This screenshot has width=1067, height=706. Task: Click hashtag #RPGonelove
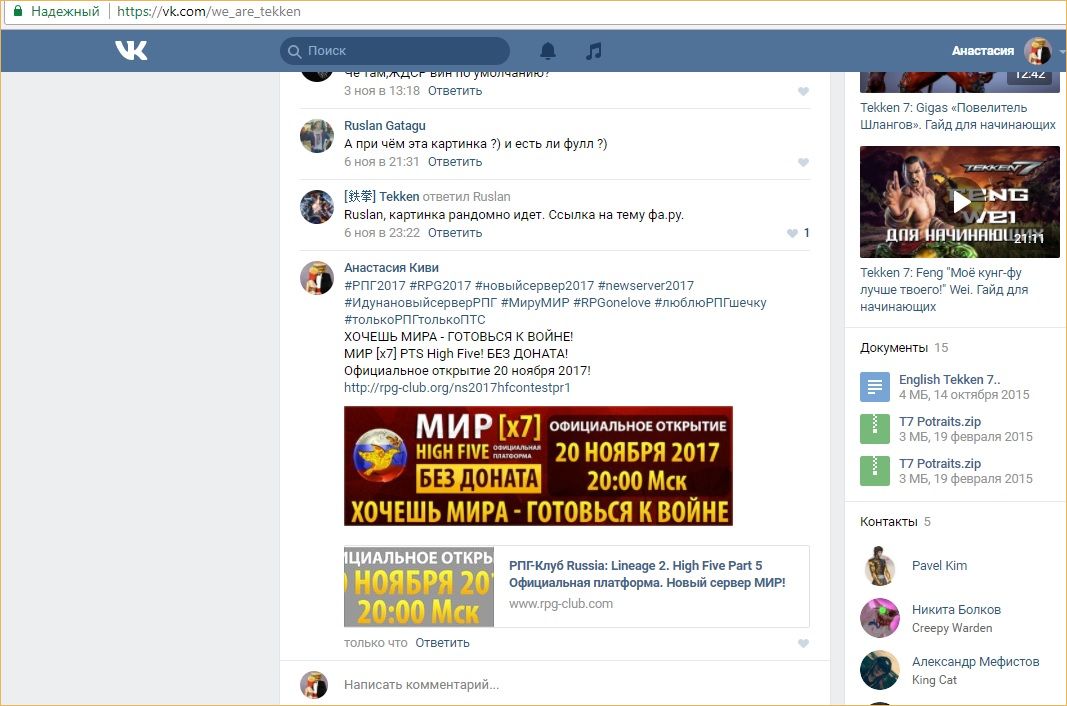point(612,302)
